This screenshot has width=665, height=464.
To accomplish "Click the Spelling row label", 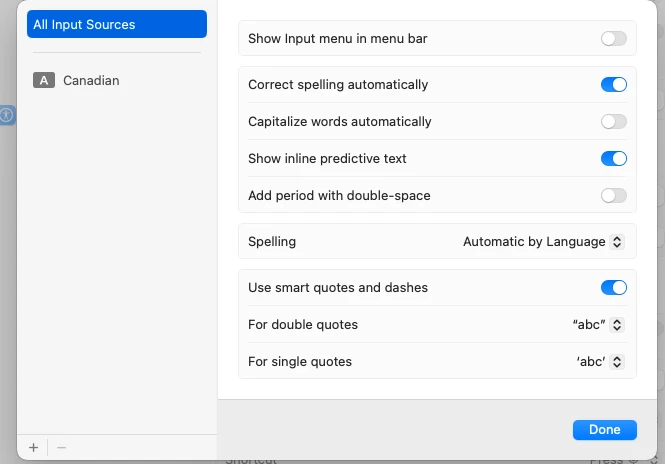I will (272, 242).
